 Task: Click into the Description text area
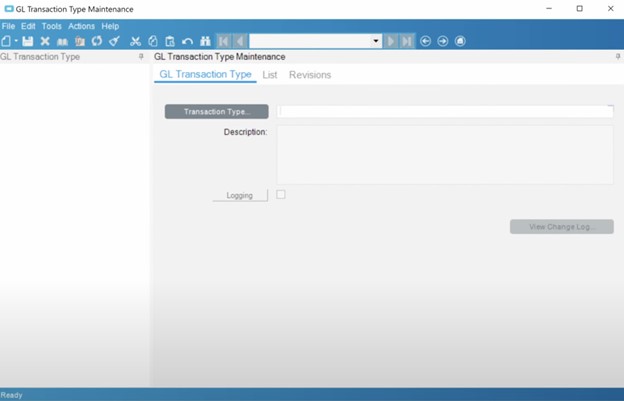(445, 155)
